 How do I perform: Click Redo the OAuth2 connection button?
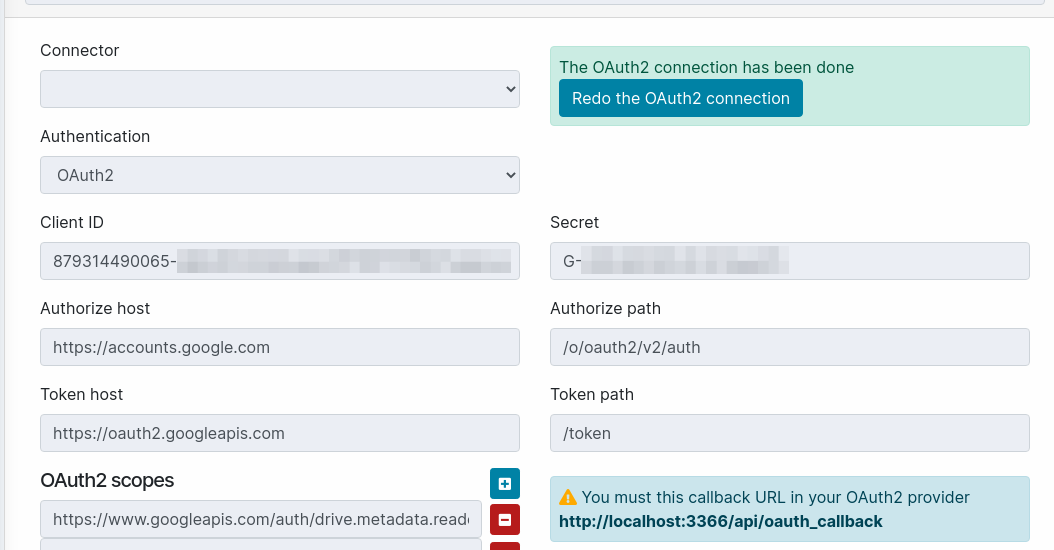tap(680, 98)
